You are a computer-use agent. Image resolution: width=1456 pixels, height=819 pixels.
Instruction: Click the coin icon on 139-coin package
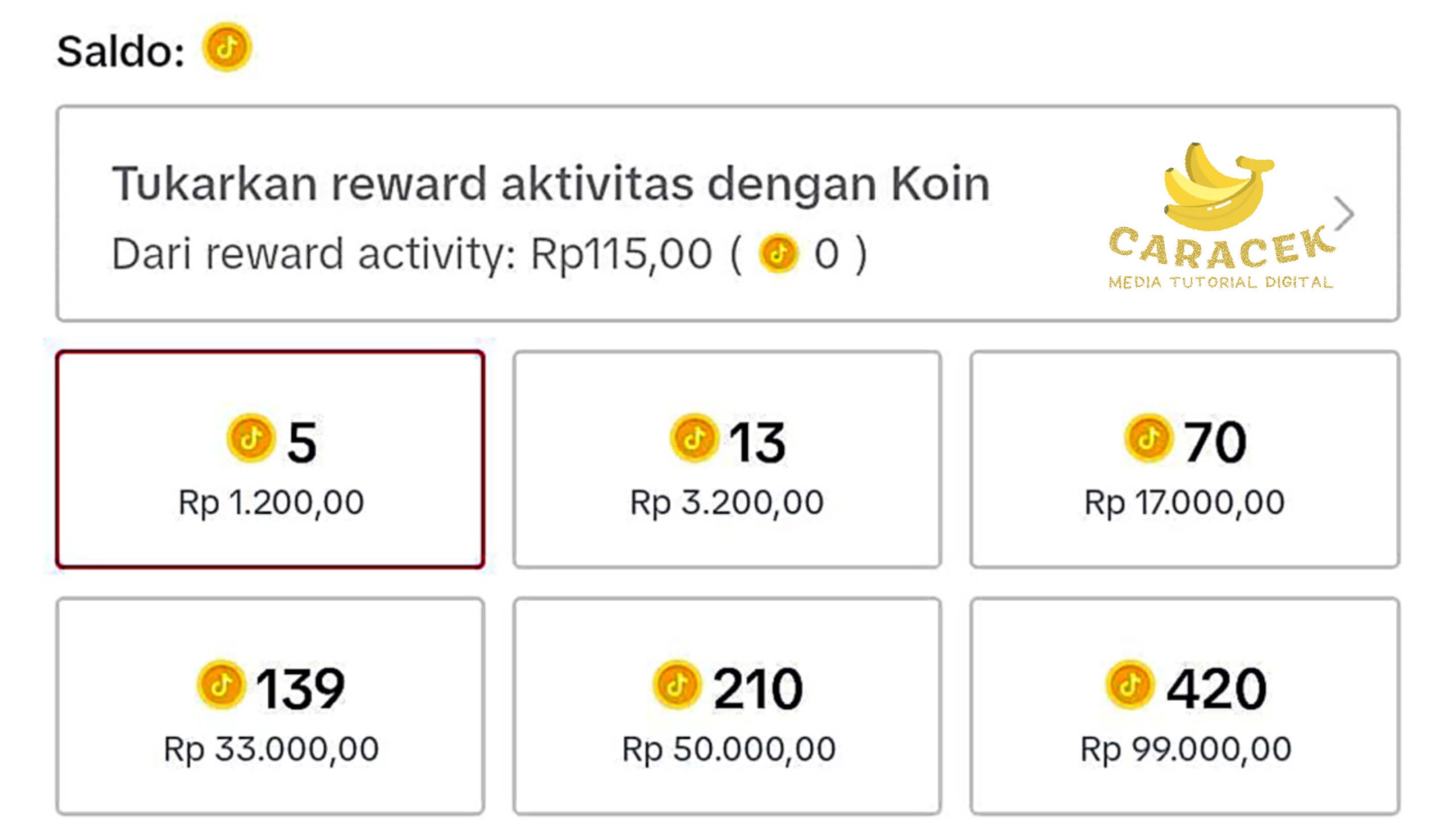[x=221, y=685]
